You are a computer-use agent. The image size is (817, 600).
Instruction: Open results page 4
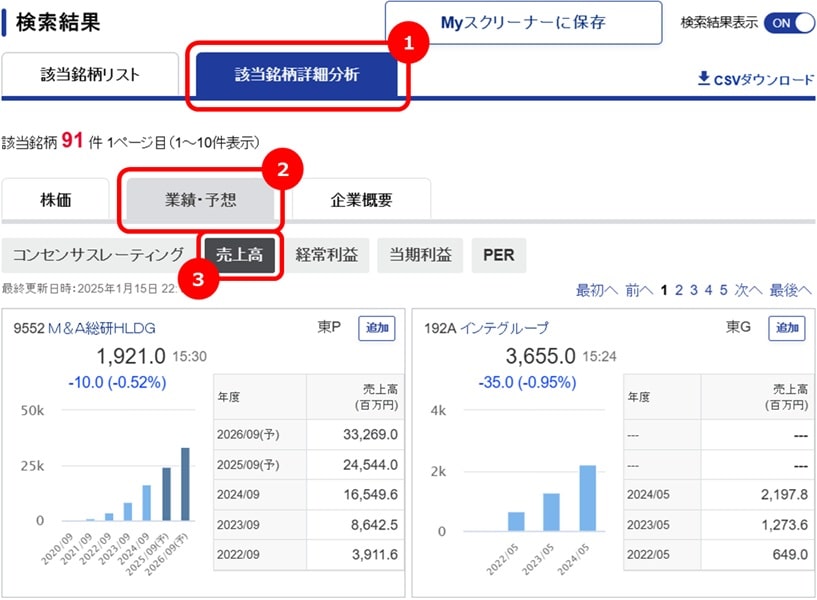click(x=709, y=290)
